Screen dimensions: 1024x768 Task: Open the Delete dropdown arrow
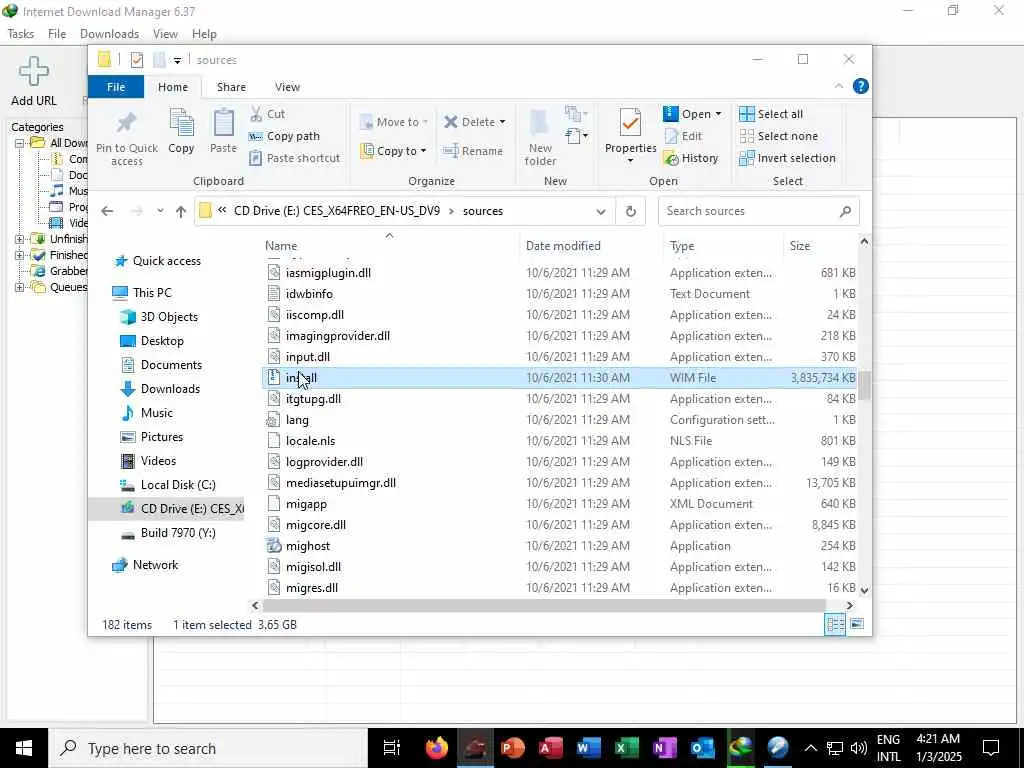[x=502, y=122]
